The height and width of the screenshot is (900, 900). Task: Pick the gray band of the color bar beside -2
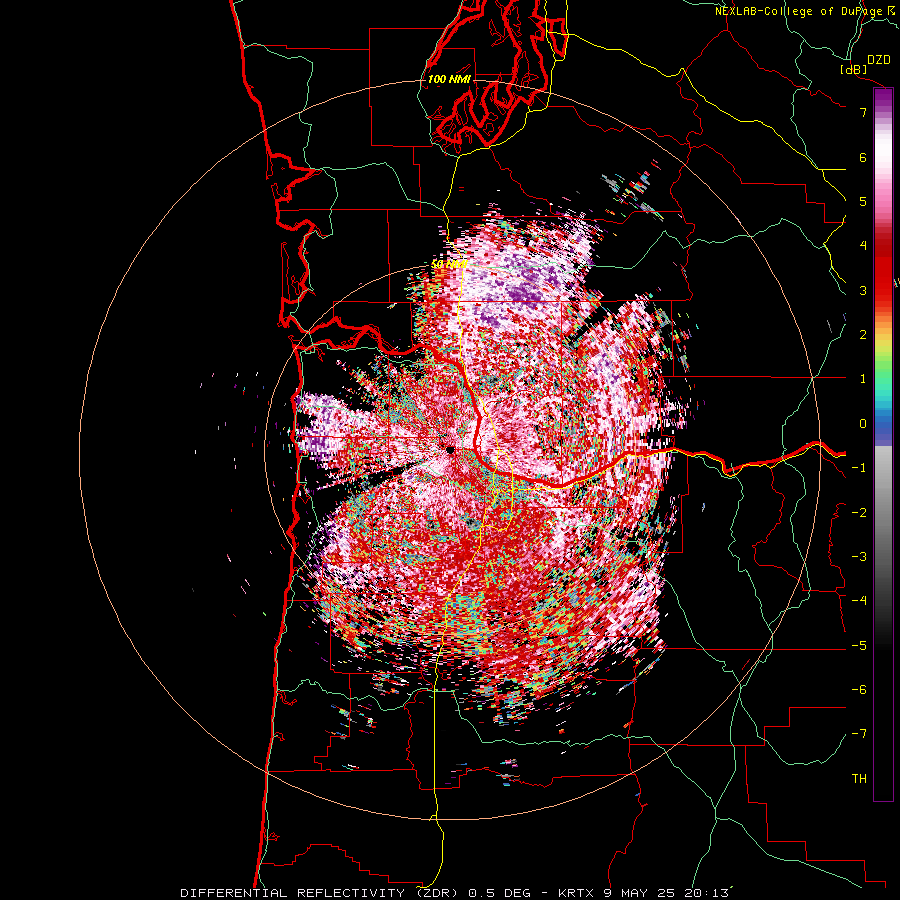click(883, 512)
